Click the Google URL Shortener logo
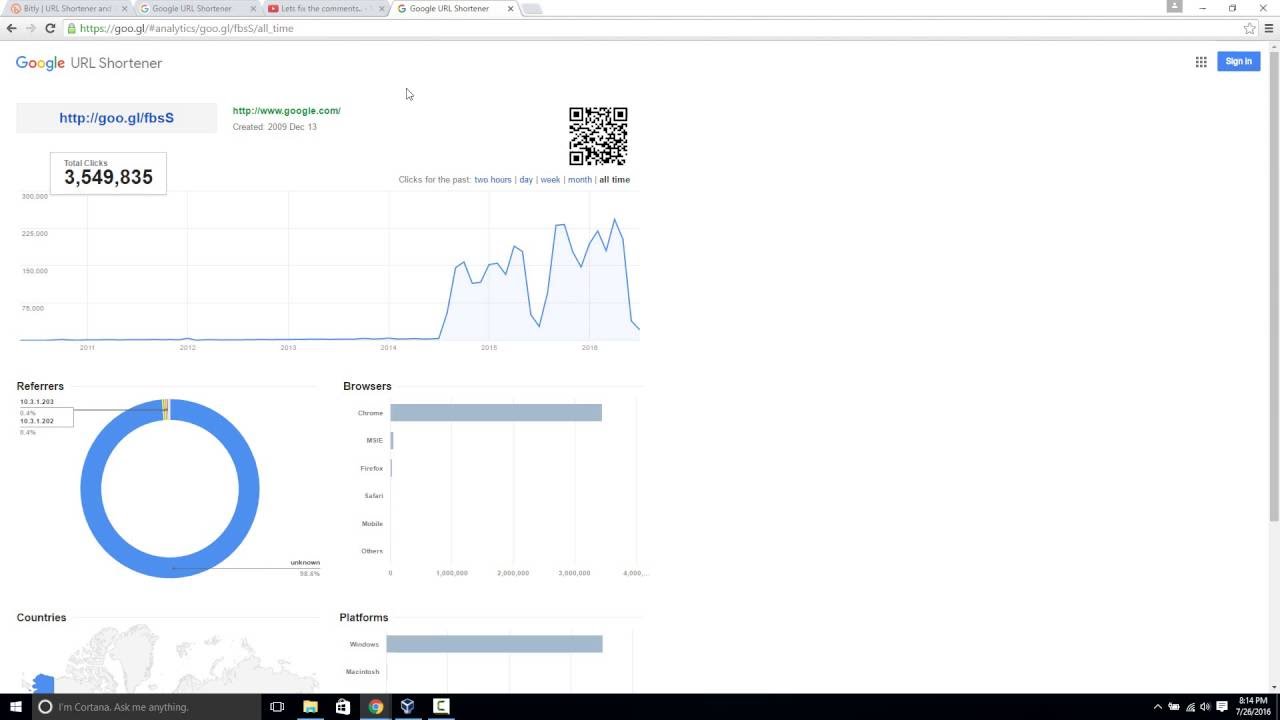 pos(89,63)
